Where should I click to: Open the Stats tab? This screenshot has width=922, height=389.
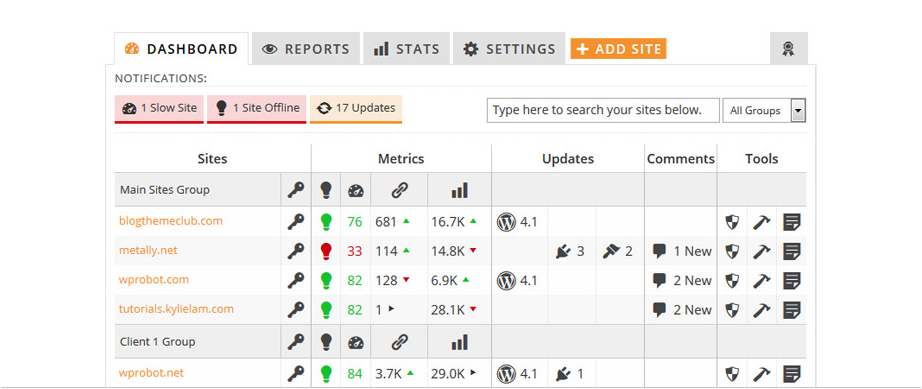tap(406, 49)
